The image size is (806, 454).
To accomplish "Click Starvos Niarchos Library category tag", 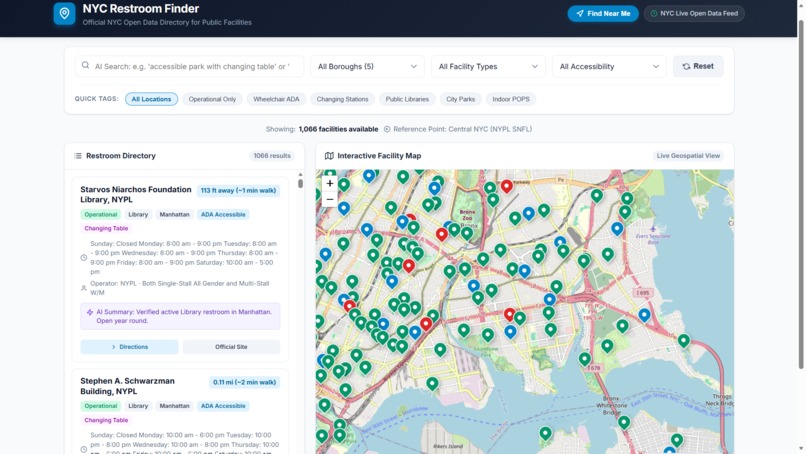I will (x=138, y=214).
